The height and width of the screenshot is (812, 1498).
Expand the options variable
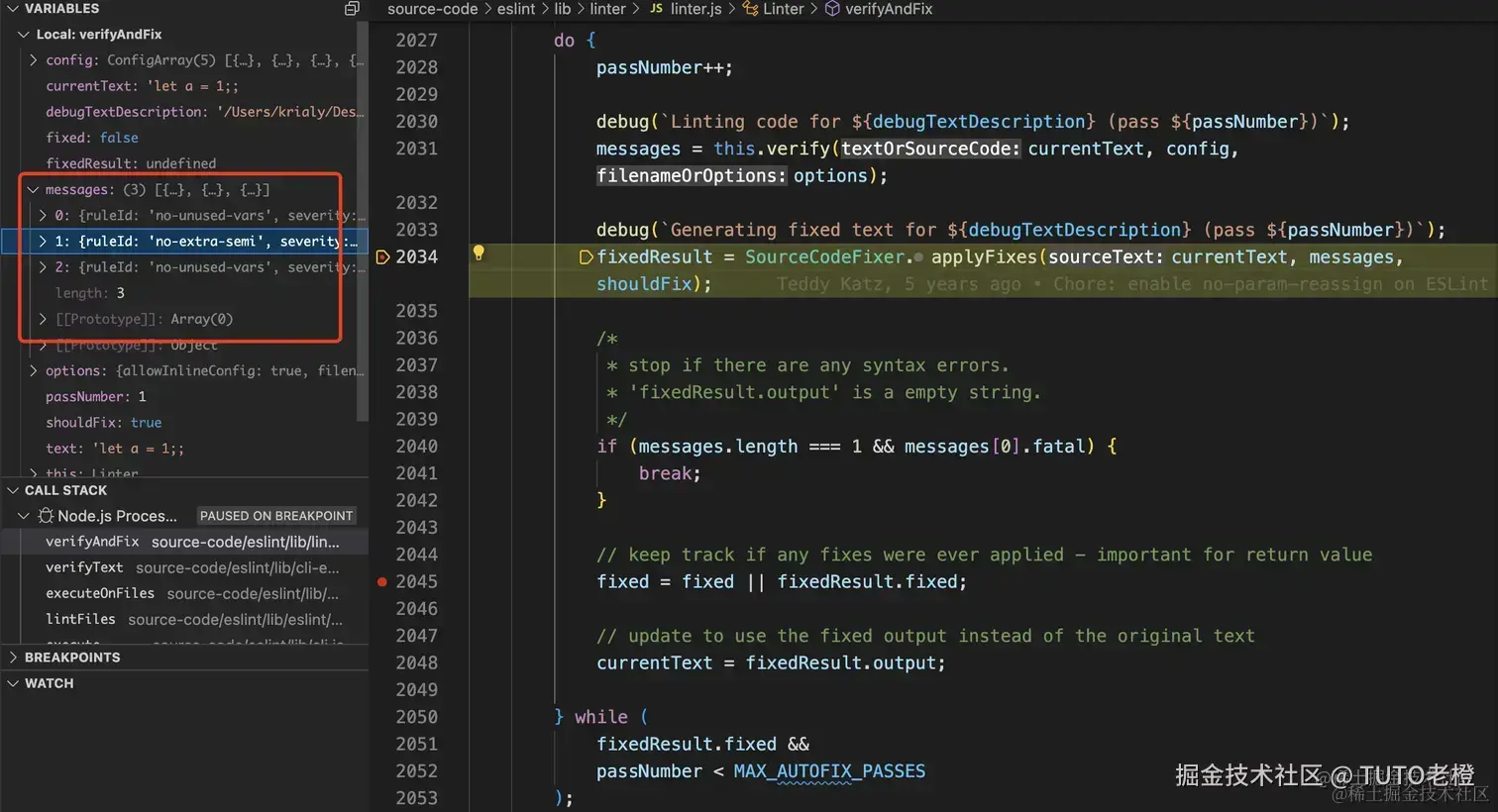(34, 371)
